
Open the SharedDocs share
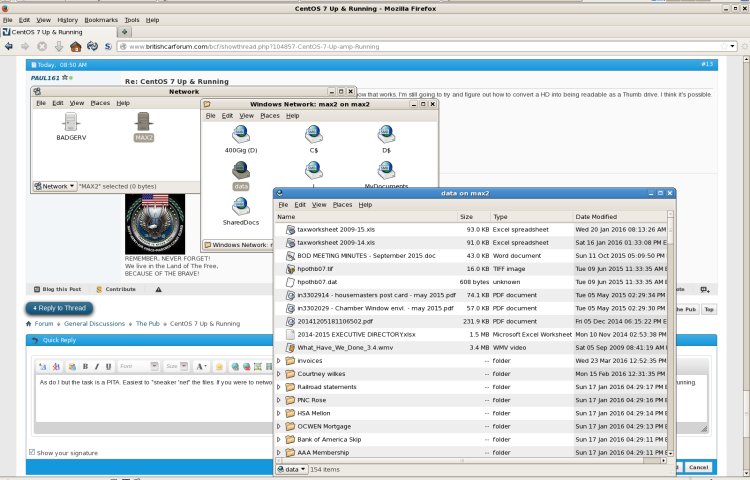coord(241,211)
